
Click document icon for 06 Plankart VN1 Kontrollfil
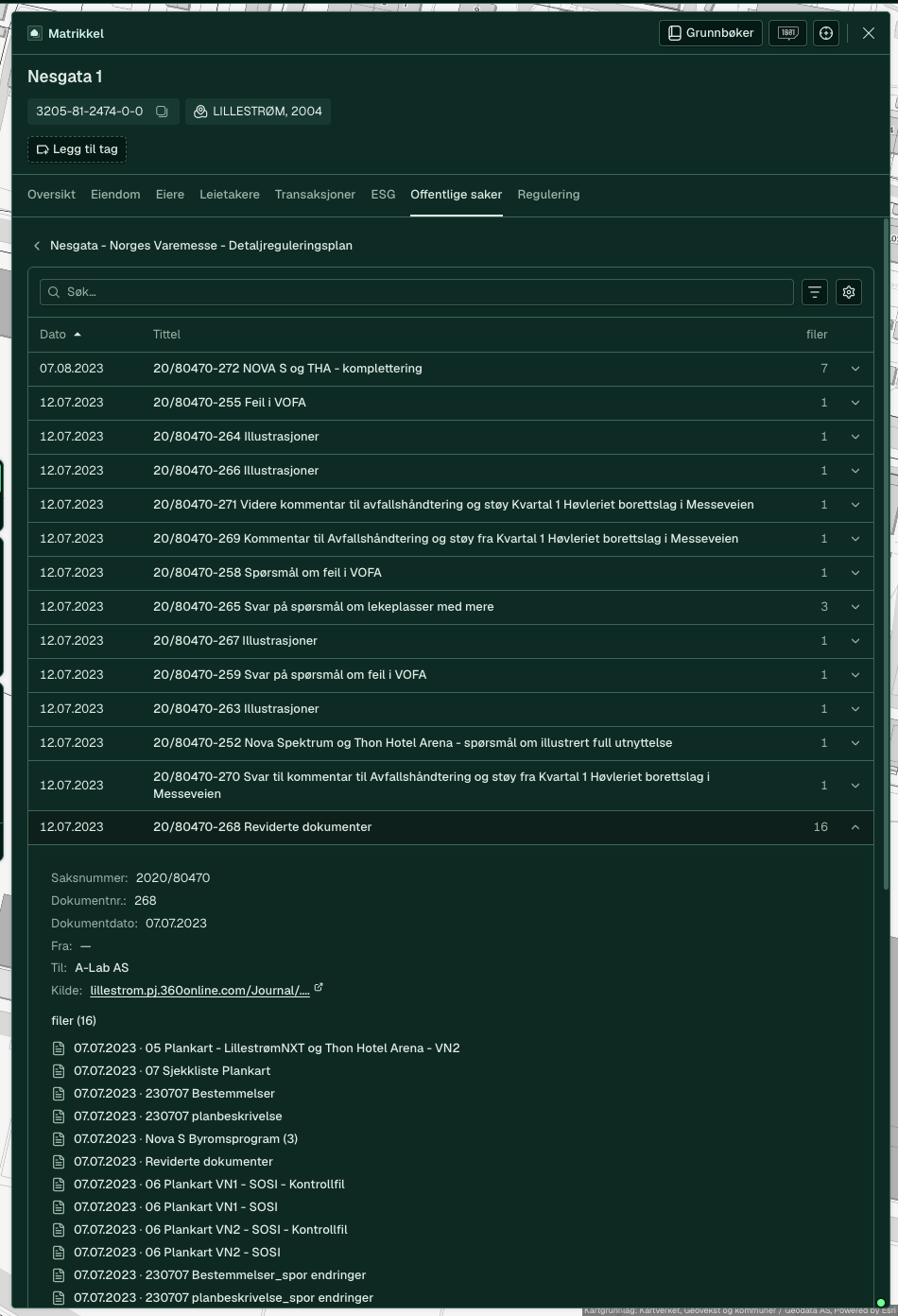point(59,1185)
